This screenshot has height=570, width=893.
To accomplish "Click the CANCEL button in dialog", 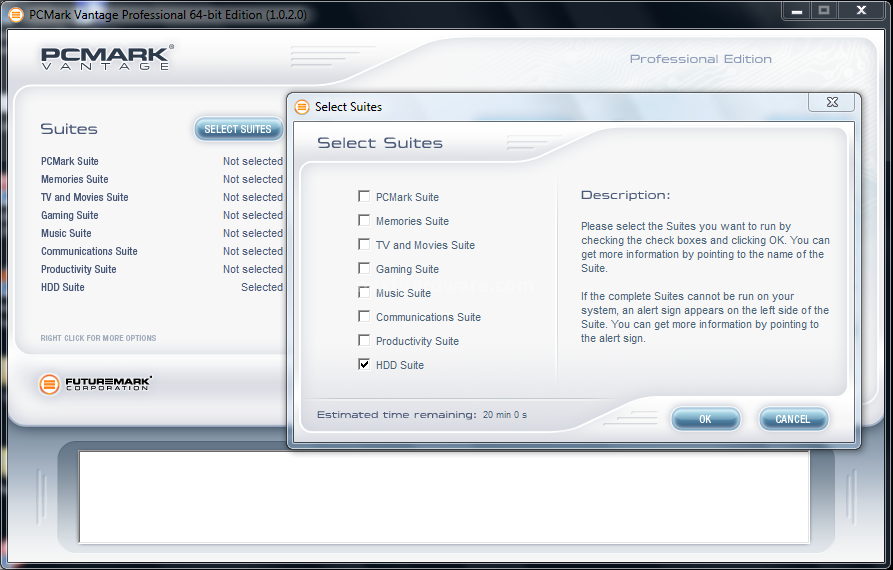I will (793, 419).
